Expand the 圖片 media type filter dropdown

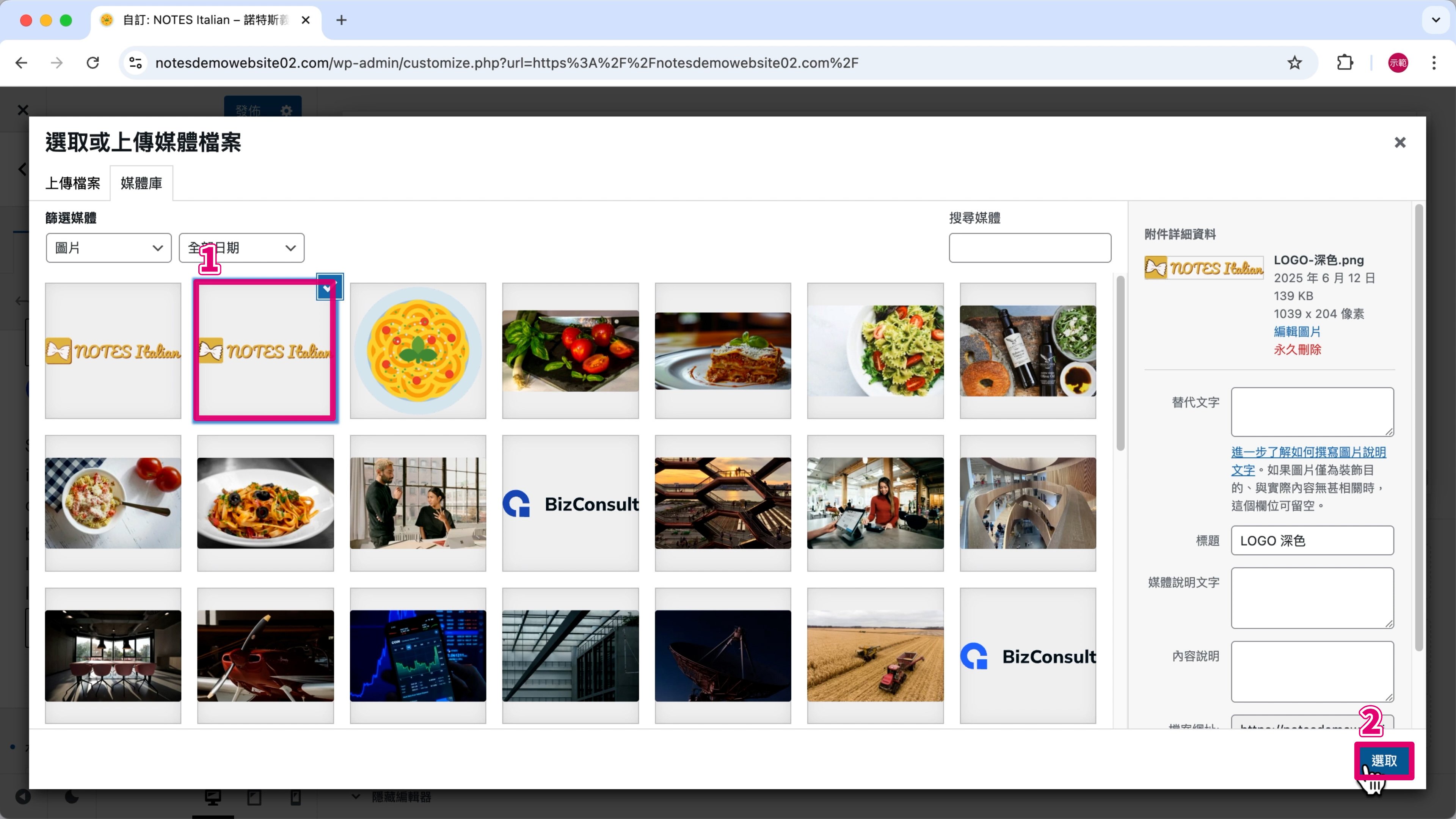[x=108, y=248]
